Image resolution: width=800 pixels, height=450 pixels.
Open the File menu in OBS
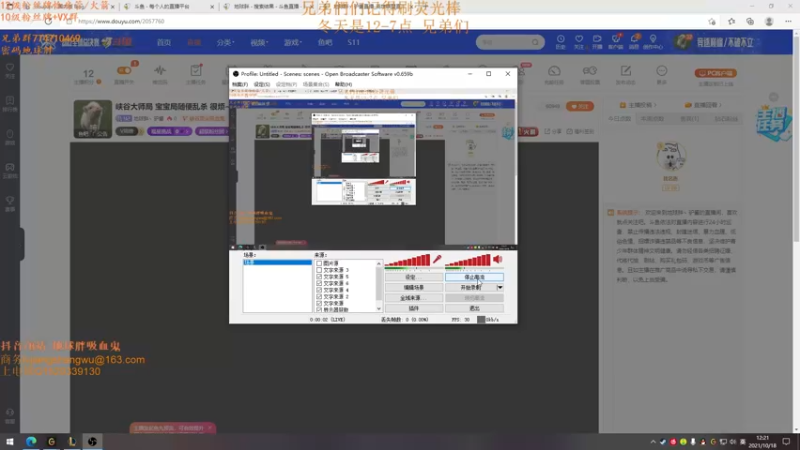[x=240, y=84]
